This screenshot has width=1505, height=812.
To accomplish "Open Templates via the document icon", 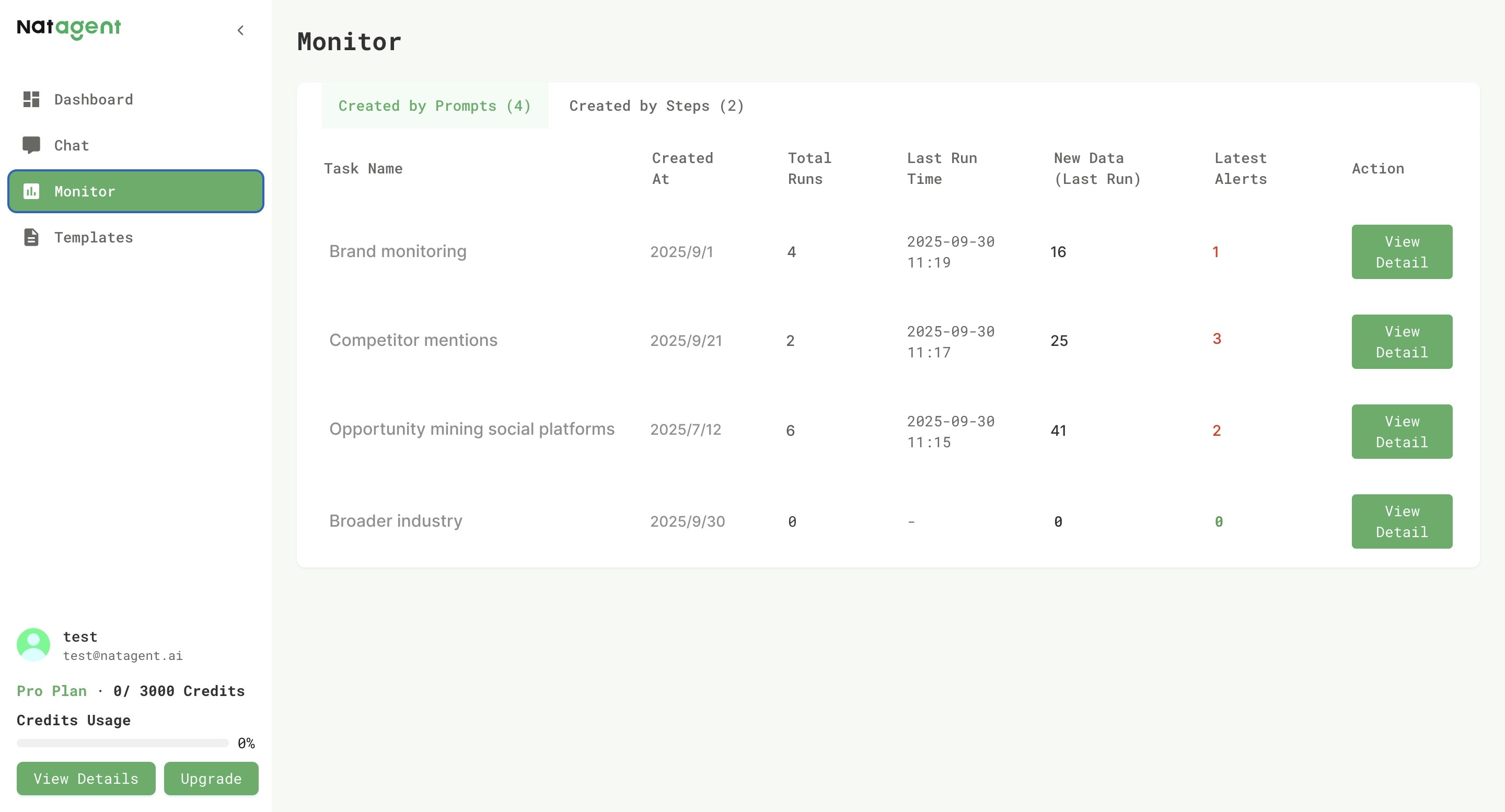I will pyautogui.click(x=32, y=237).
